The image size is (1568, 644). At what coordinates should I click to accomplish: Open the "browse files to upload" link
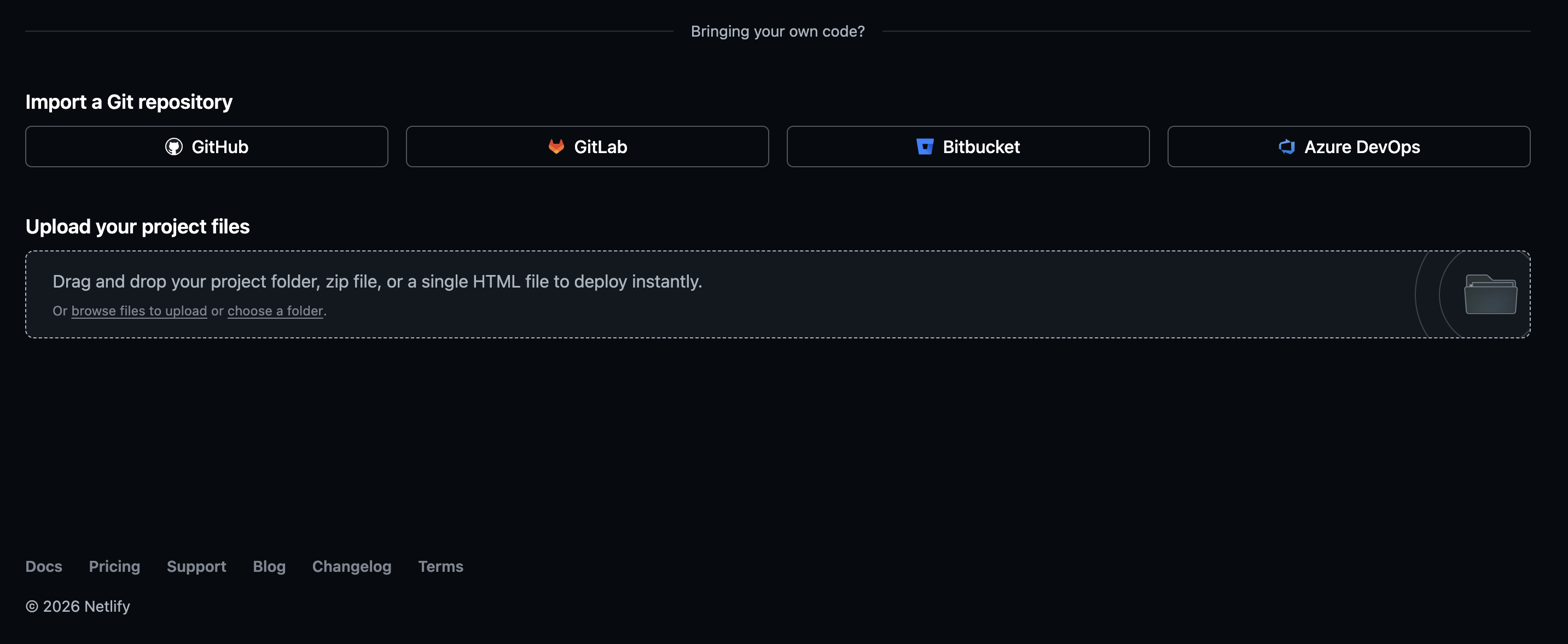click(139, 311)
